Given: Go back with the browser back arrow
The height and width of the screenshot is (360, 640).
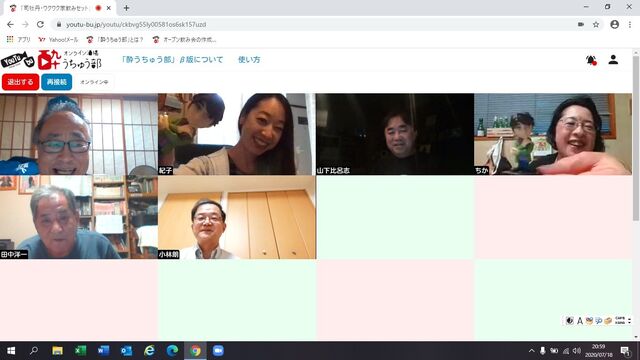Looking at the screenshot, I should click(10, 24).
